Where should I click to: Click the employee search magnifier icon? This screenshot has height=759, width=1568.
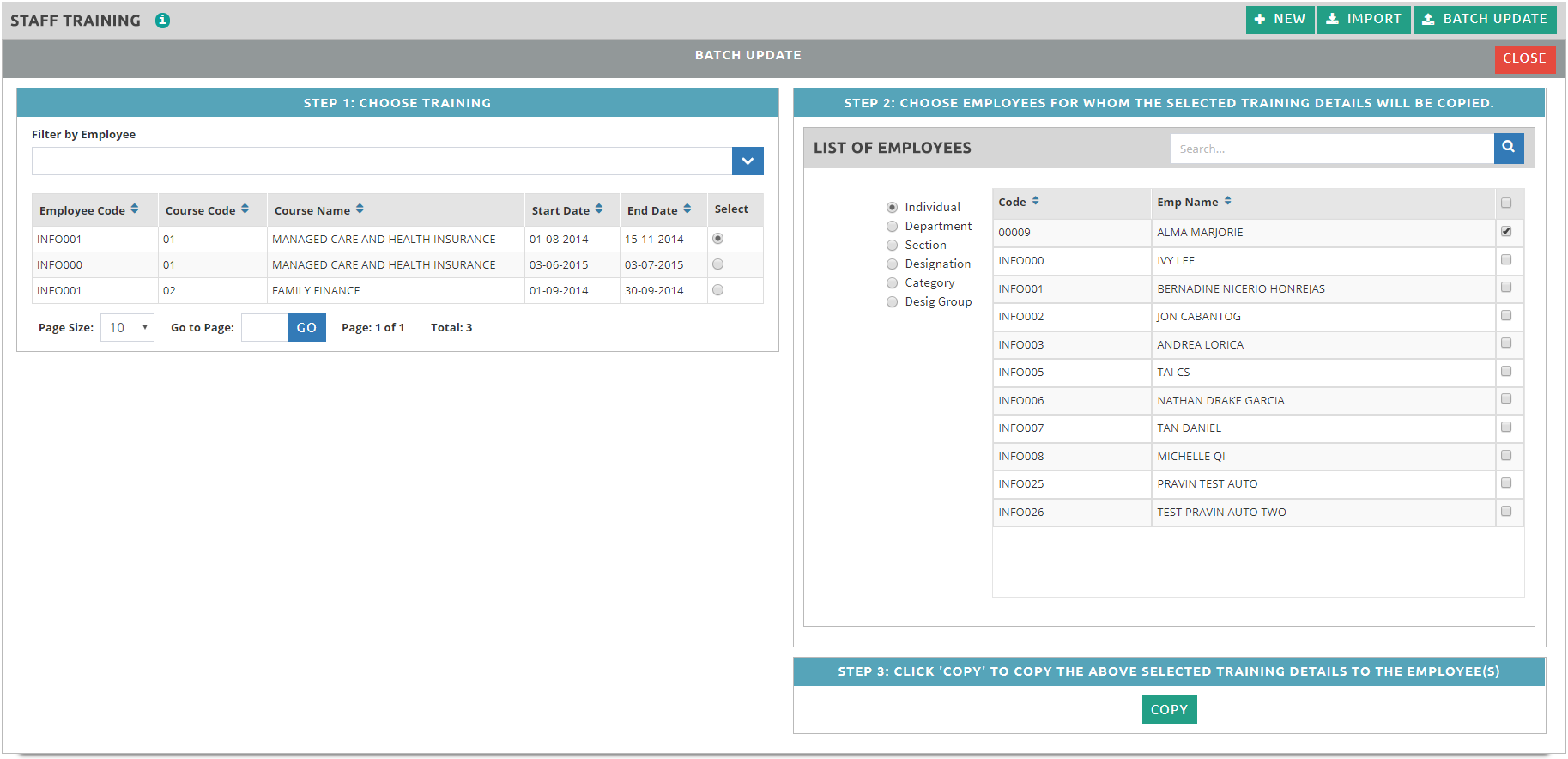1508,148
